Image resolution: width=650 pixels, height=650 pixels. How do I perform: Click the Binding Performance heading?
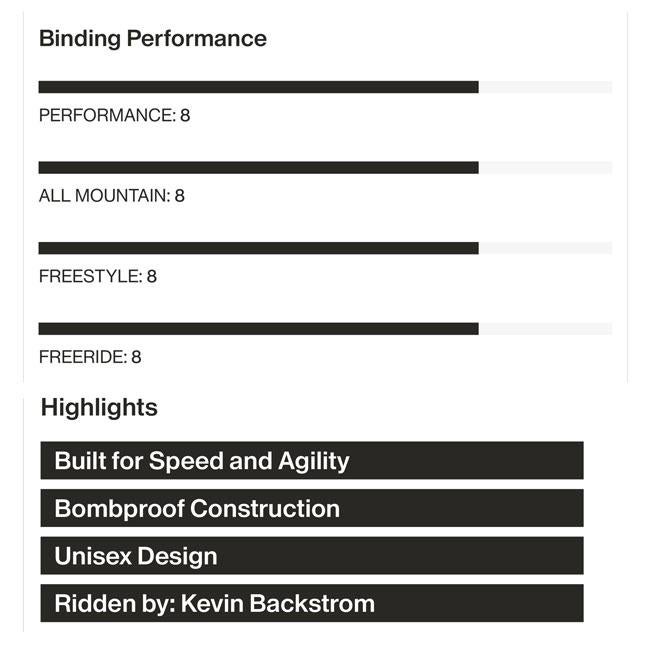pyautogui.click(x=152, y=39)
